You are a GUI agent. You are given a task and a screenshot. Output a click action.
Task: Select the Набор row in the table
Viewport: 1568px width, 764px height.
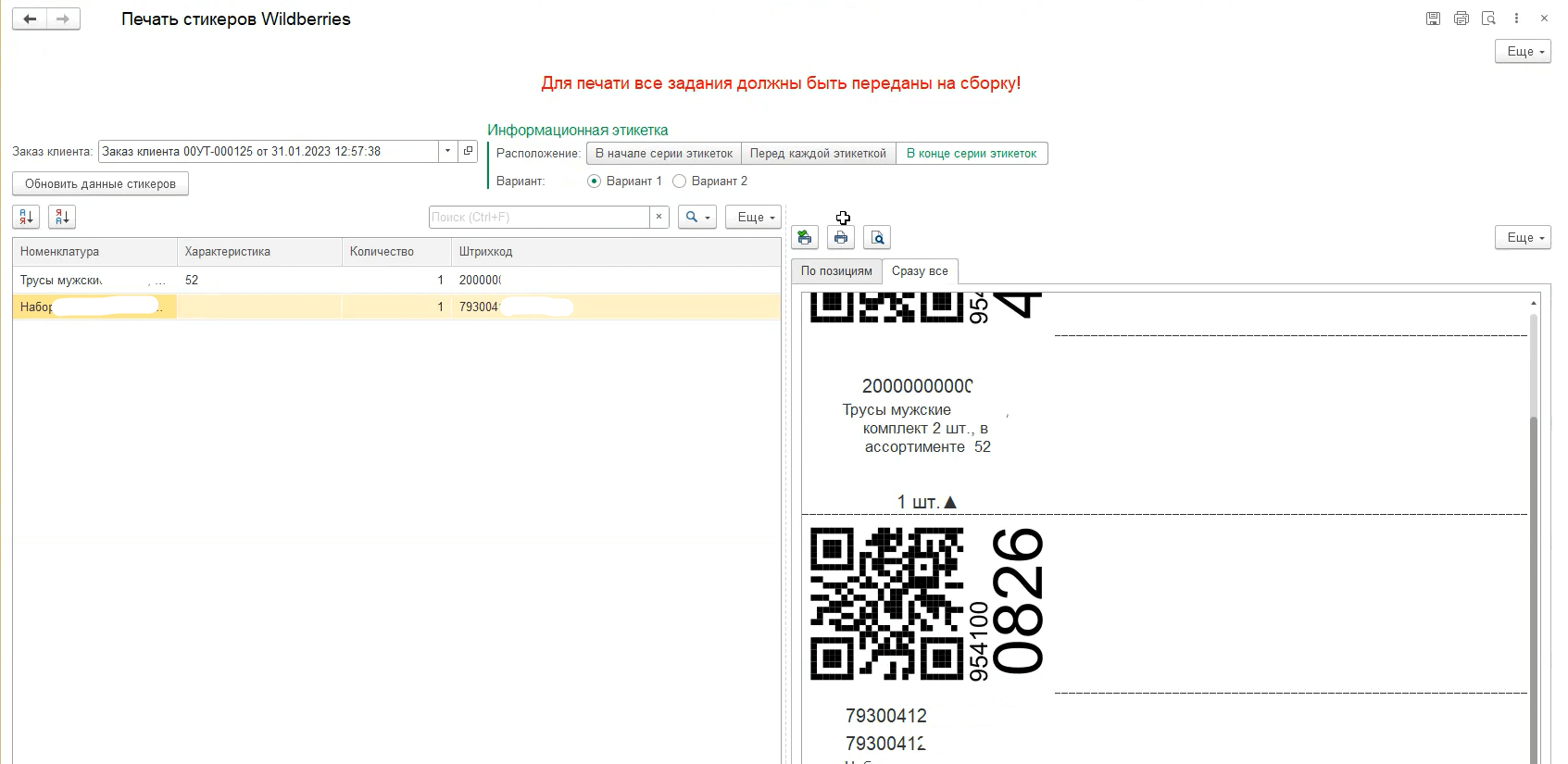396,307
